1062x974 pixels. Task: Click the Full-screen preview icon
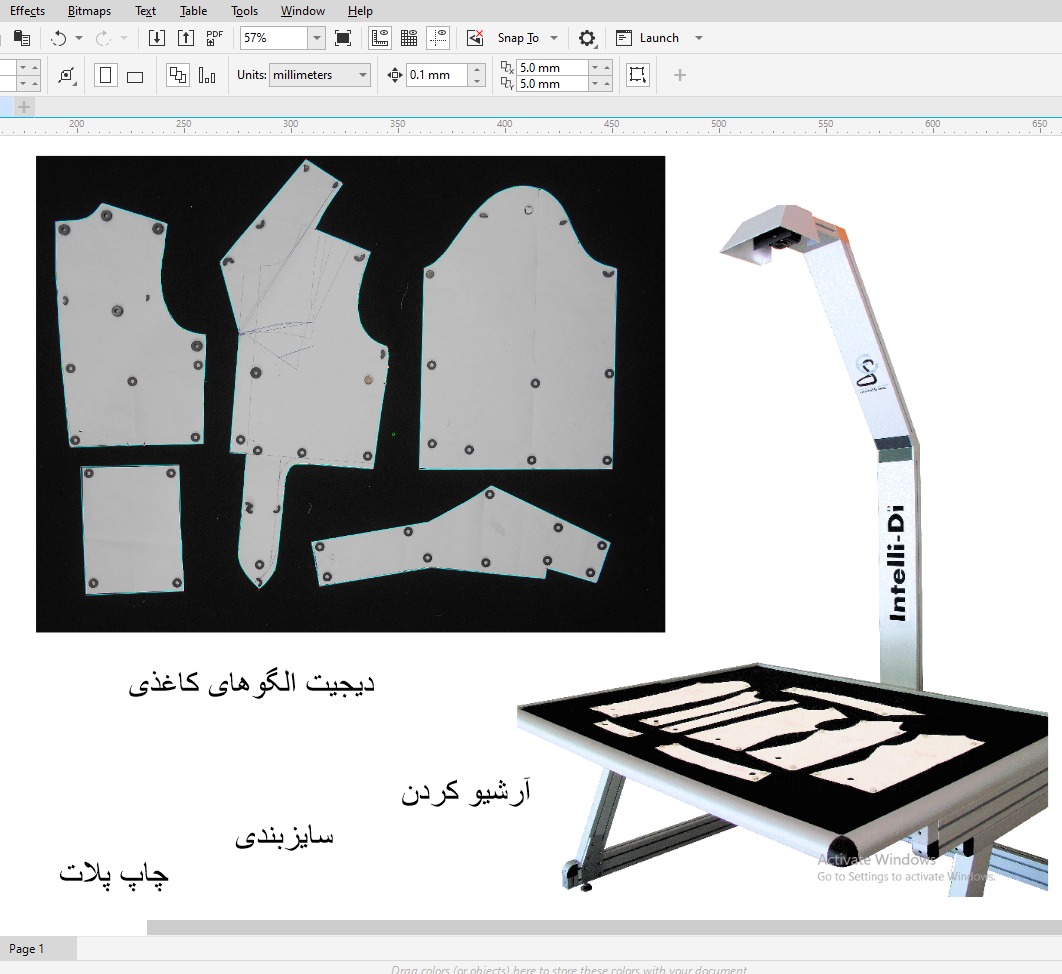[343, 38]
